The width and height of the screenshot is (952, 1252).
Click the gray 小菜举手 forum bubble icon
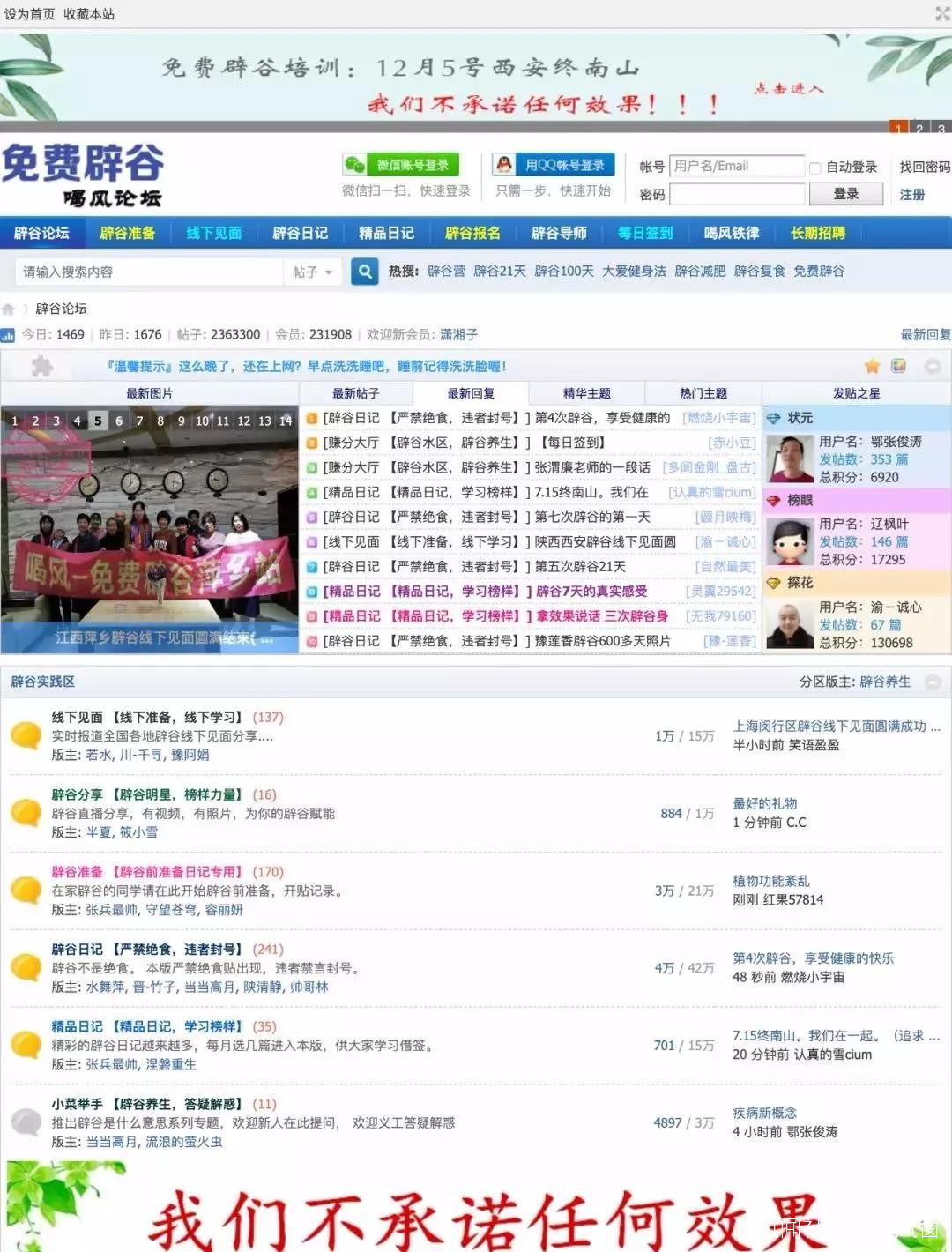click(26, 1123)
